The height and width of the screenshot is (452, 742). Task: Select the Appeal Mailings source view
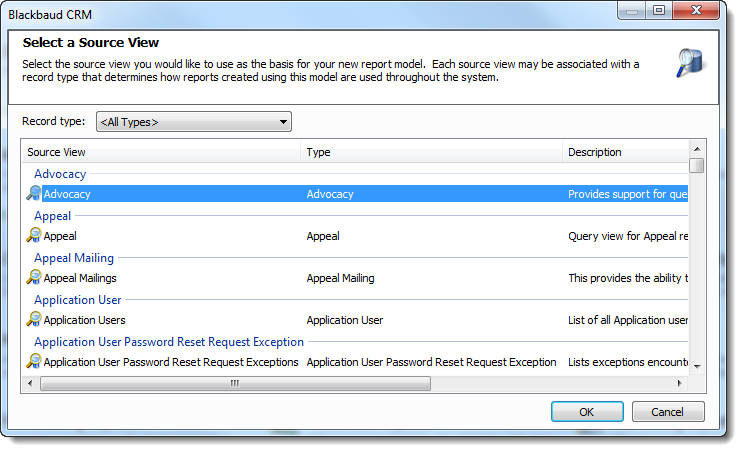coord(357,278)
